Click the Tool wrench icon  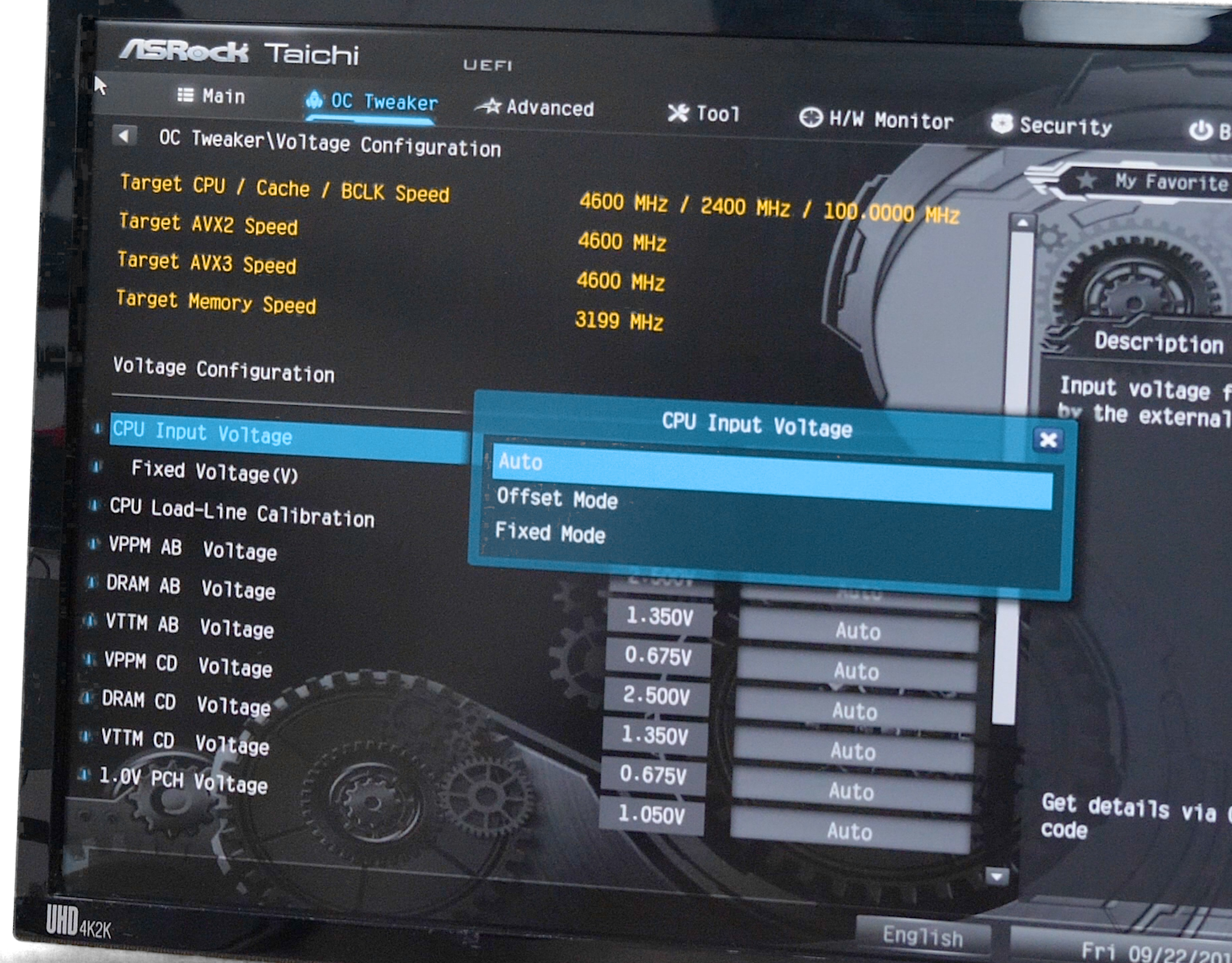point(678,113)
